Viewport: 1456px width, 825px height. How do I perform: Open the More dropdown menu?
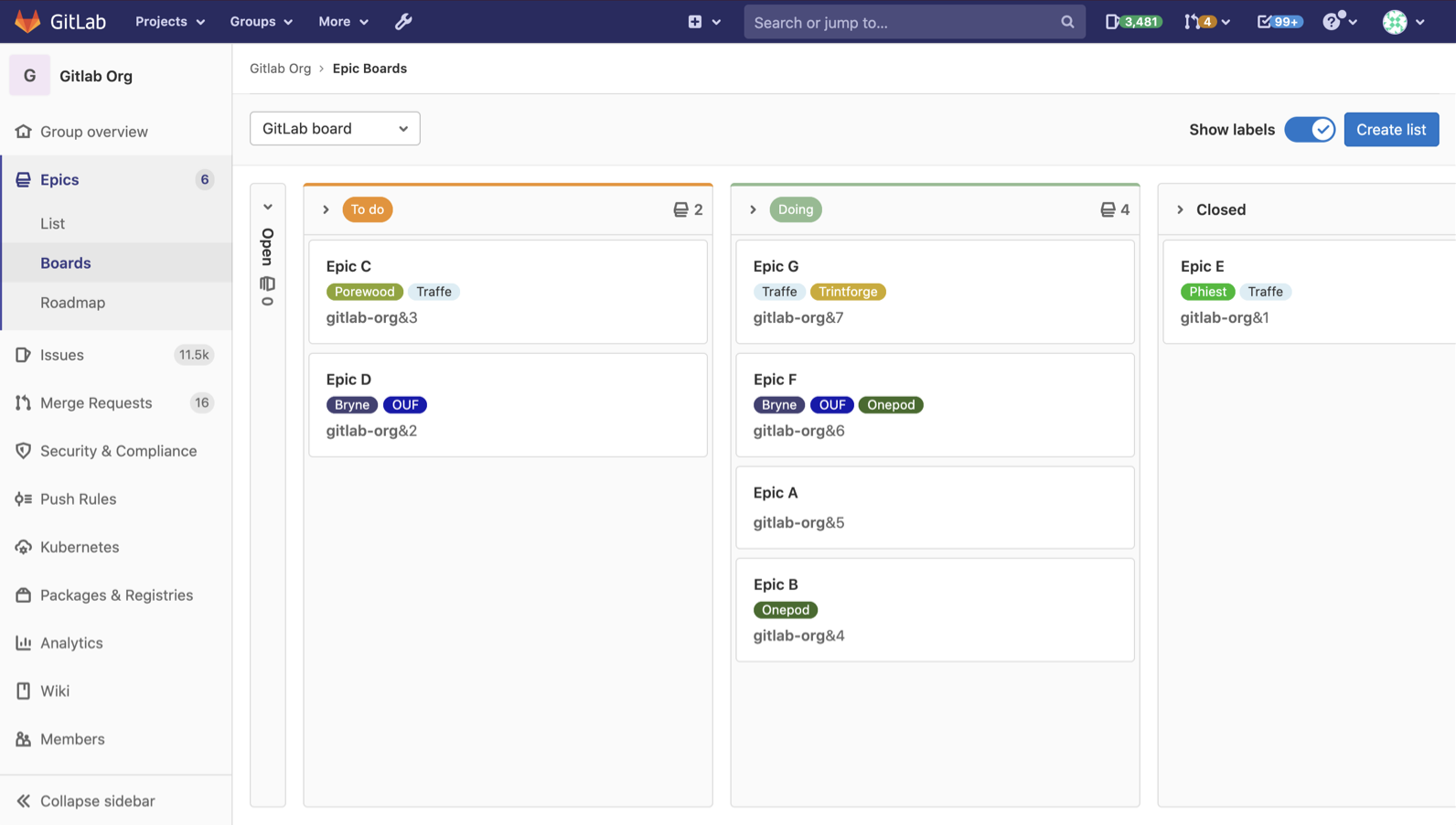tap(343, 21)
